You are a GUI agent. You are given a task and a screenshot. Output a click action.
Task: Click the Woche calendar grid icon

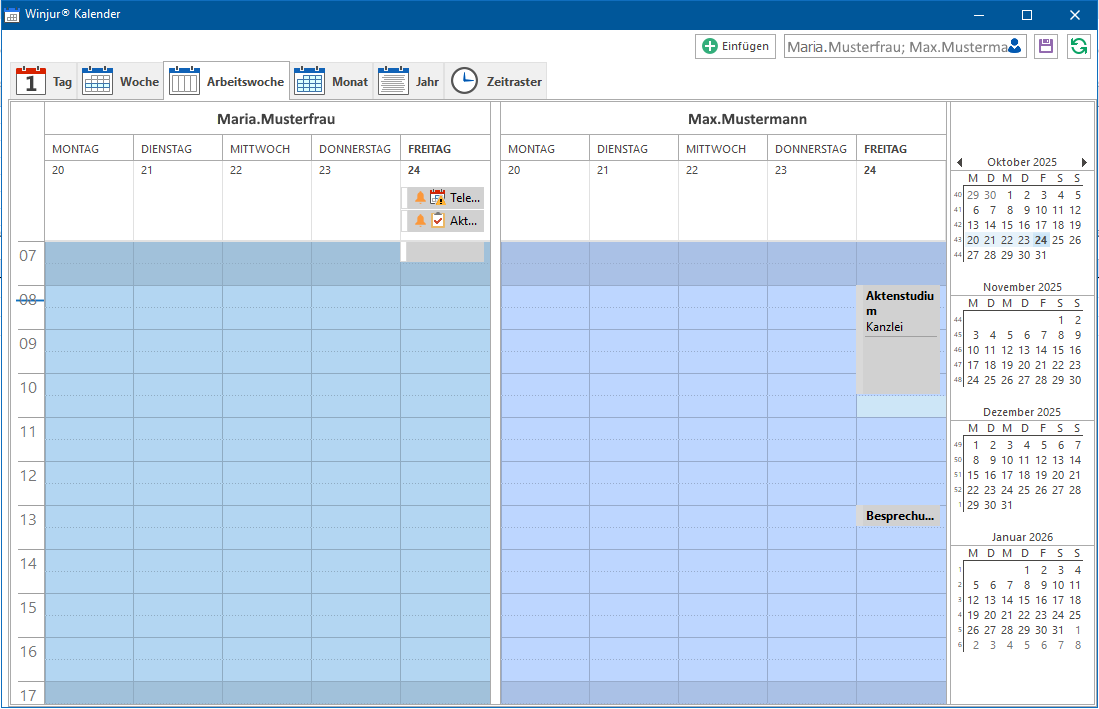click(x=97, y=81)
